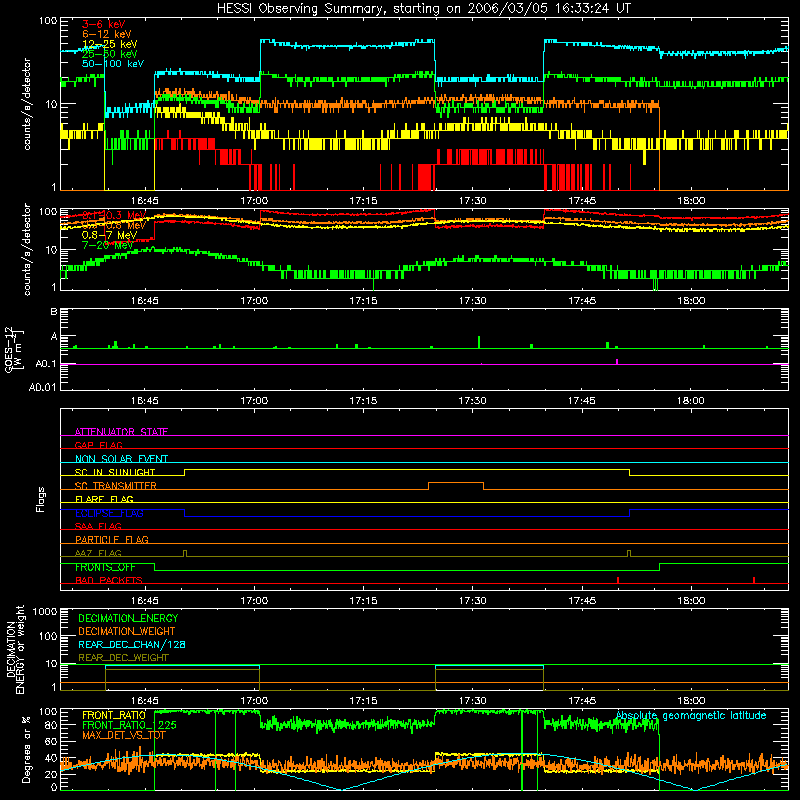
Task: Select the SAA_FLAG label
Action: 98,526
